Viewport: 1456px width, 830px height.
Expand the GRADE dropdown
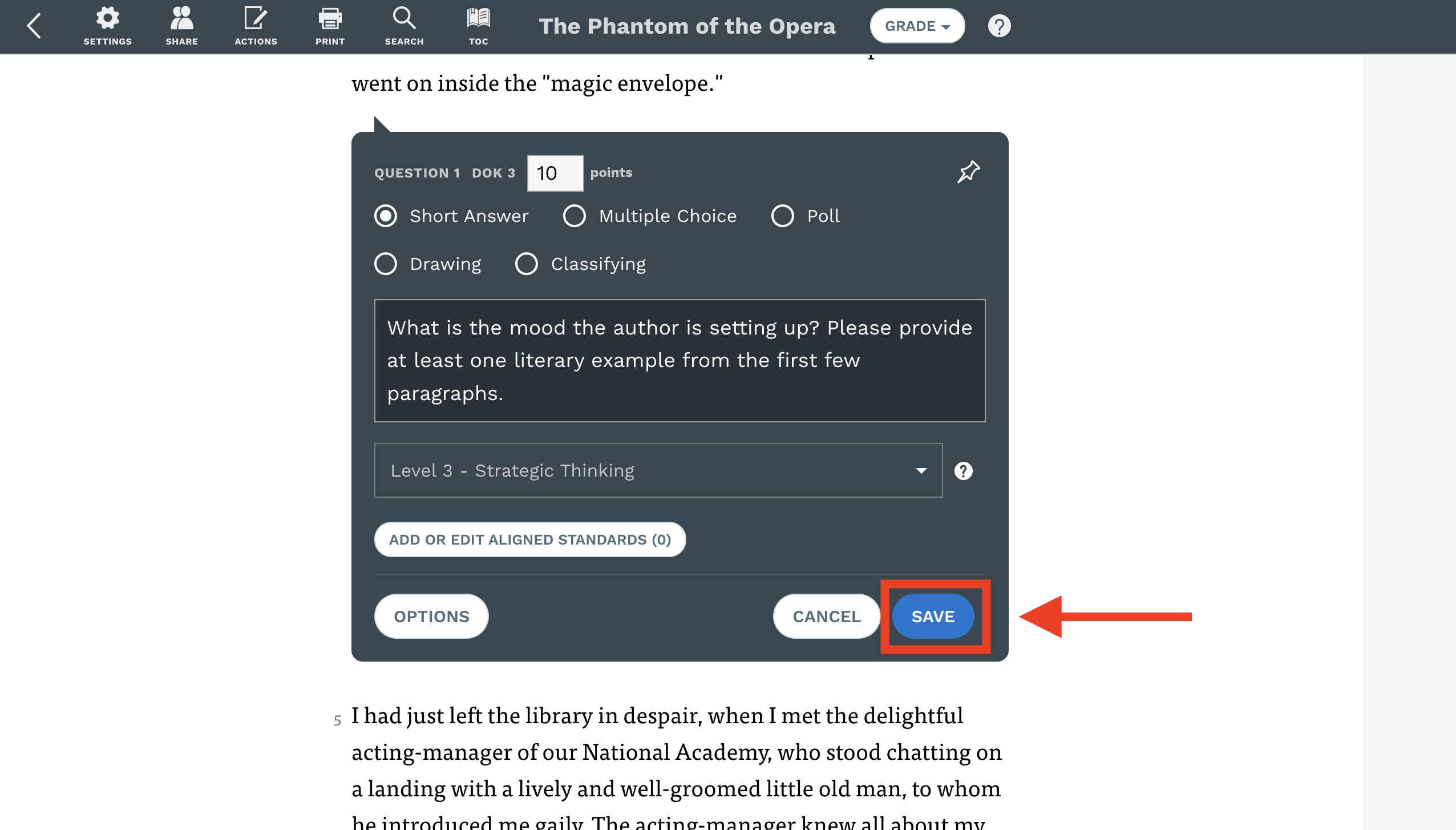[917, 26]
